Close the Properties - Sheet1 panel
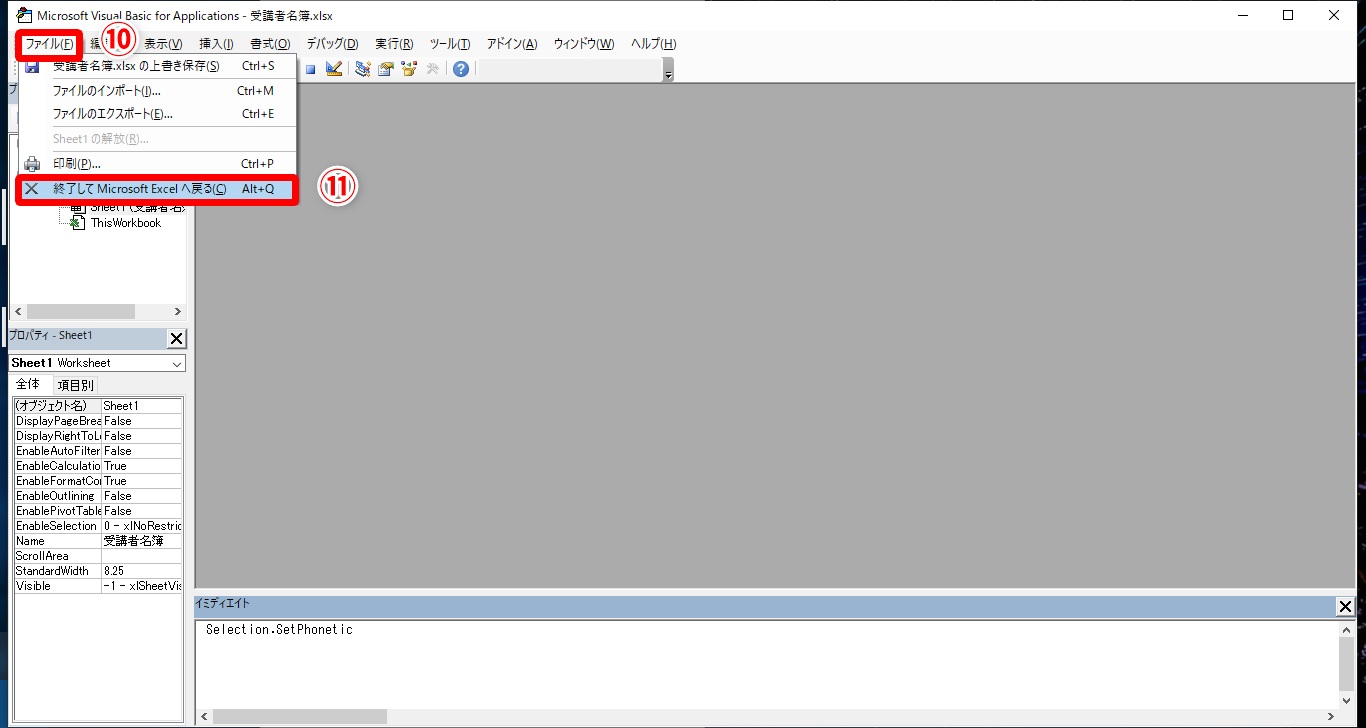This screenshot has width=1366, height=728. click(x=176, y=338)
